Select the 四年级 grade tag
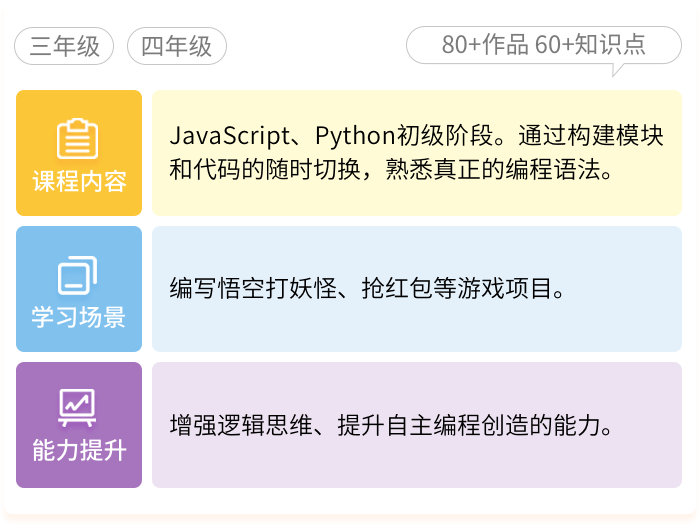 [x=176, y=46]
